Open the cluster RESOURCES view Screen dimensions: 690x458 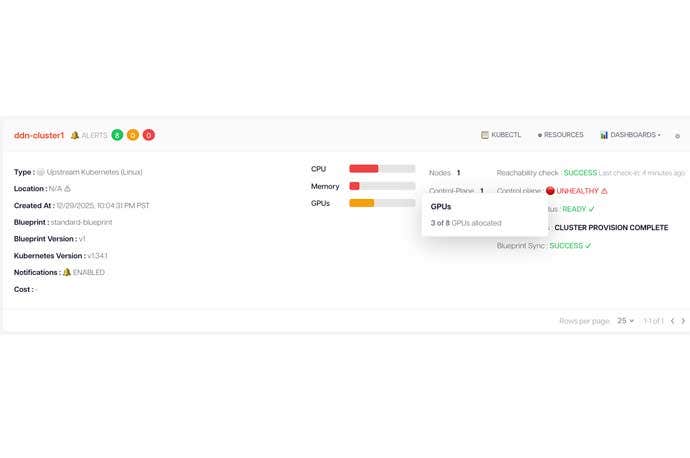(x=561, y=134)
